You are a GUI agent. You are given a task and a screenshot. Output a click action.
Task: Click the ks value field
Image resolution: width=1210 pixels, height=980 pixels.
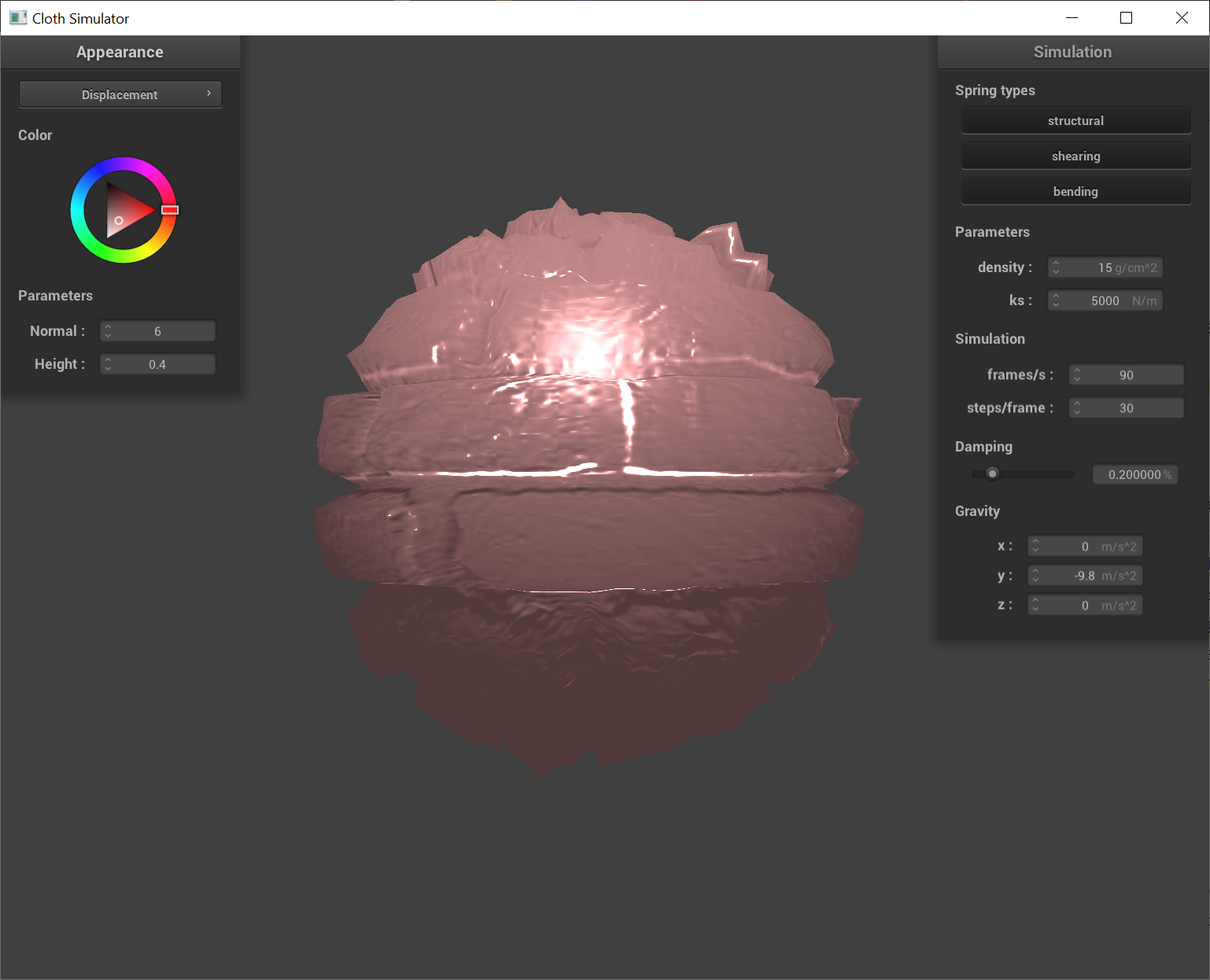click(1105, 300)
